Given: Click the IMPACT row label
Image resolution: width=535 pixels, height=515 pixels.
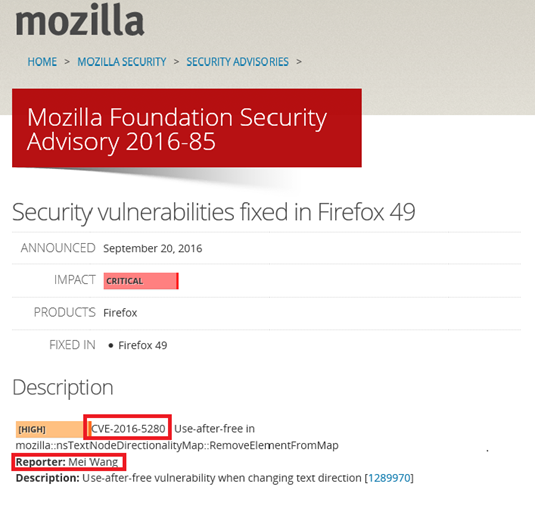Looking at the screenshot, I should pyautogui.click(x=75, y=280).
